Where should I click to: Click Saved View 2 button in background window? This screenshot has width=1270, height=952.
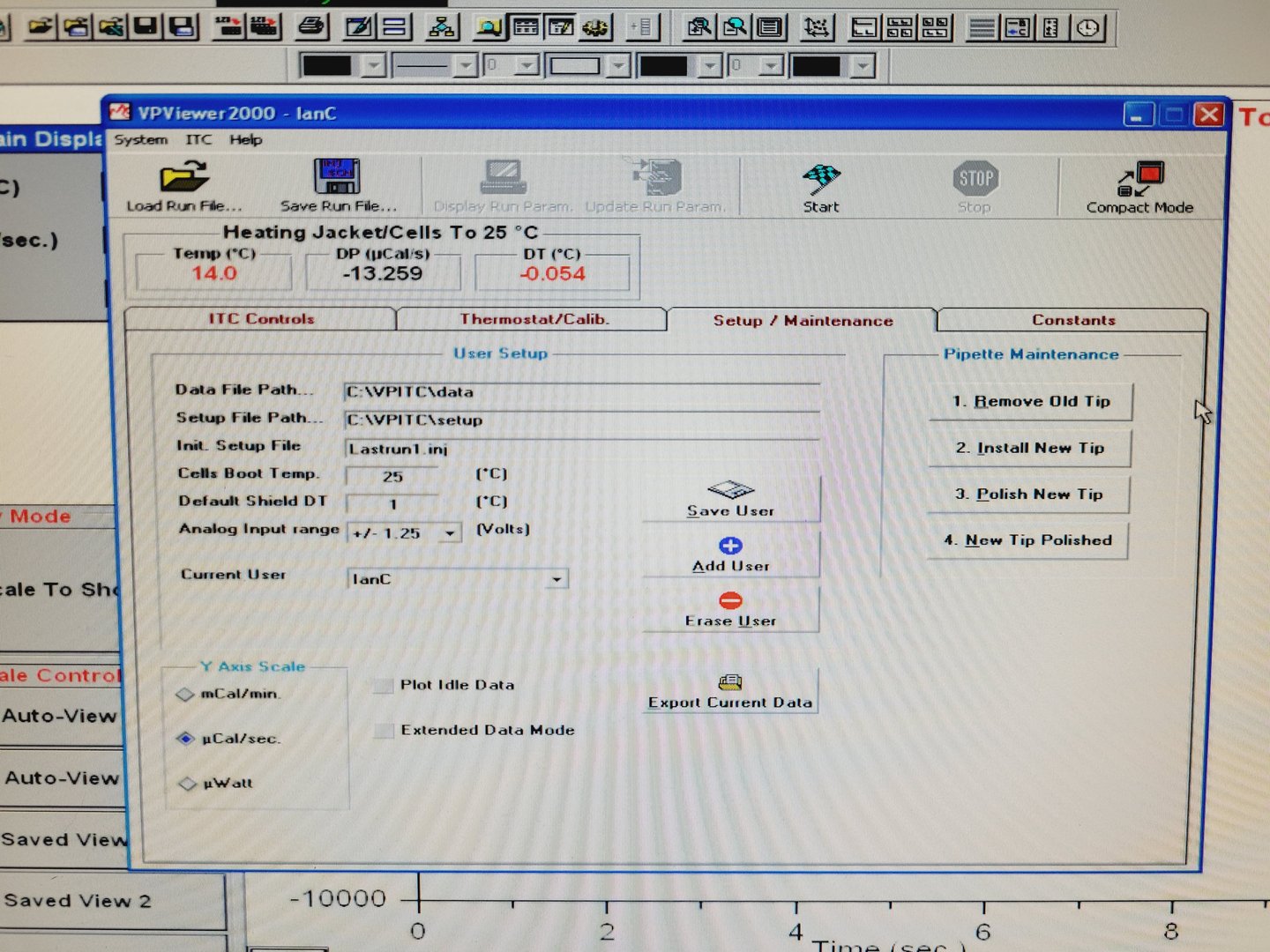coord(111,901)
